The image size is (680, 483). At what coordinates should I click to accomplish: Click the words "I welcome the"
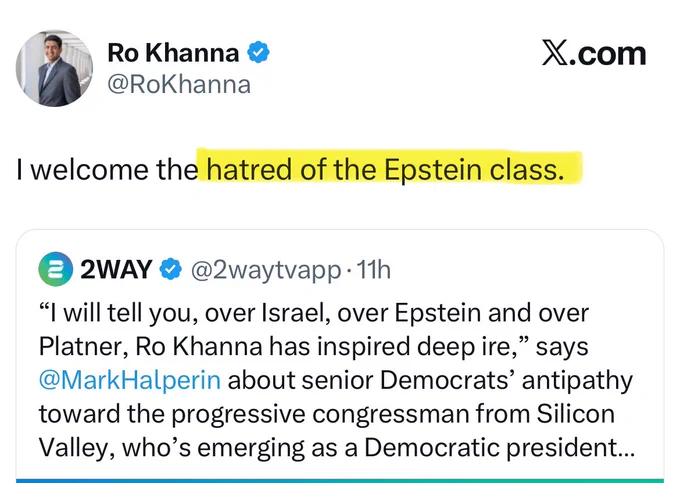pyautogui.click(x=107, y=169)
